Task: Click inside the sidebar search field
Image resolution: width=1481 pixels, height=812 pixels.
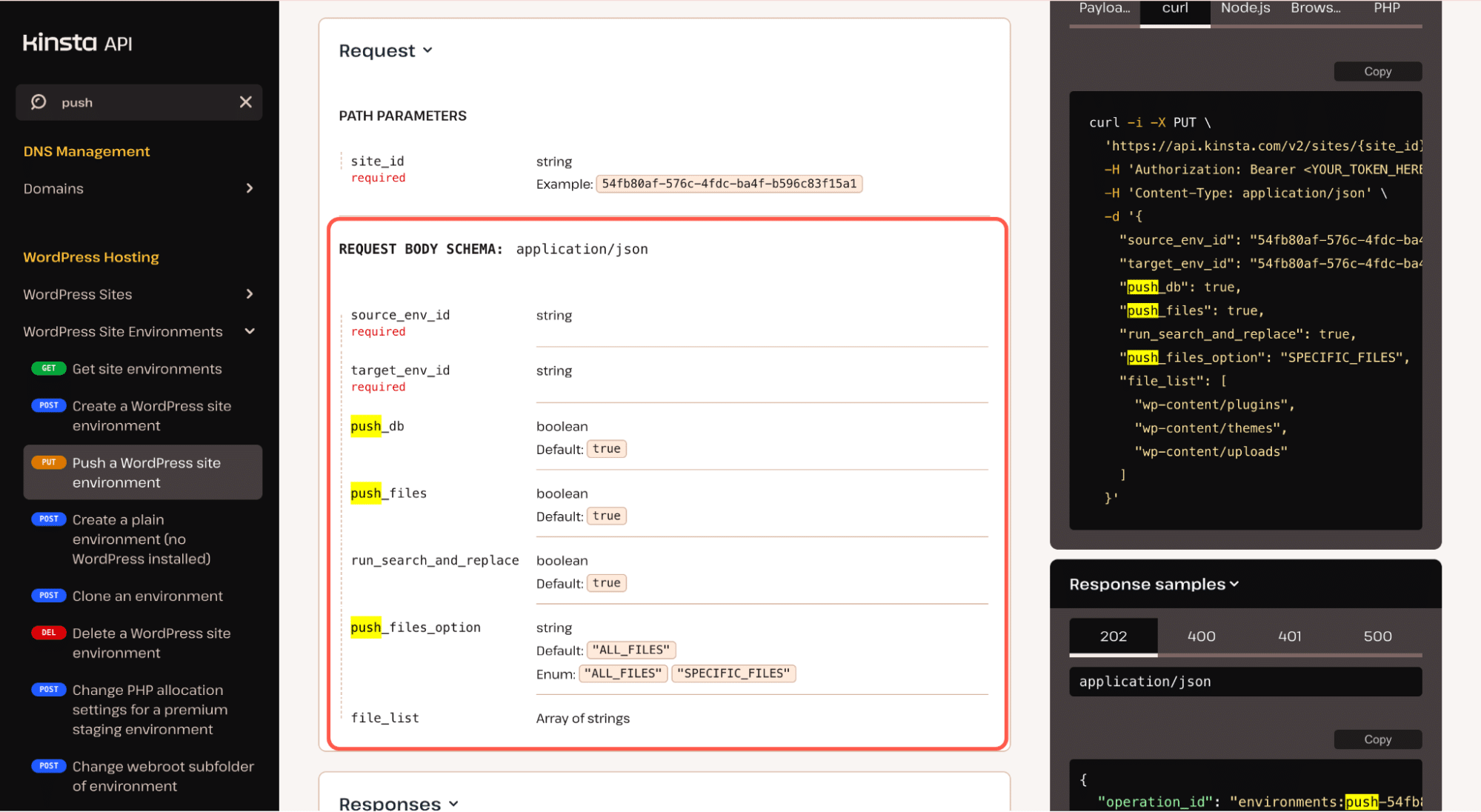Action: point(133,102)
